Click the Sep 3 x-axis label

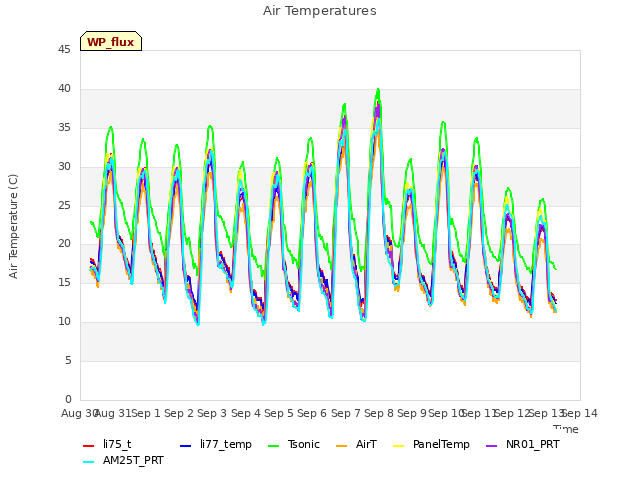pos(212,413)
